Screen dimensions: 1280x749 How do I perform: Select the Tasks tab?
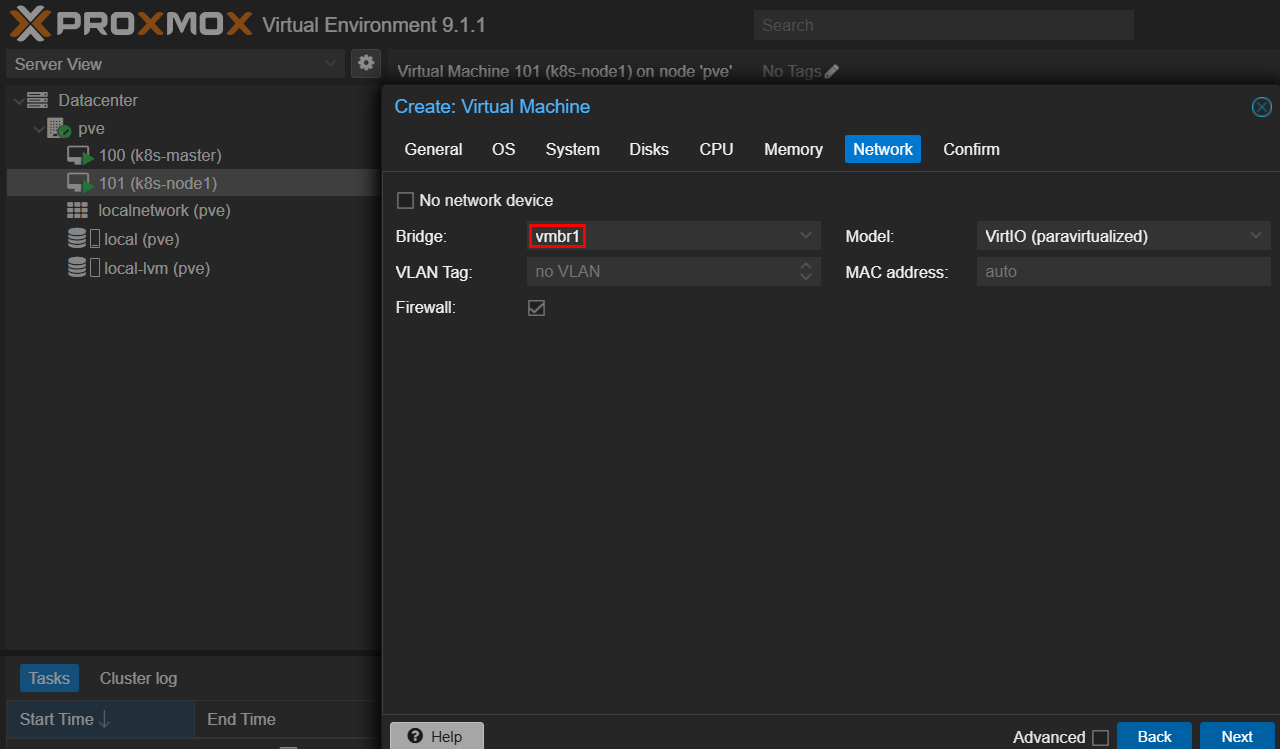pos(49,678)
